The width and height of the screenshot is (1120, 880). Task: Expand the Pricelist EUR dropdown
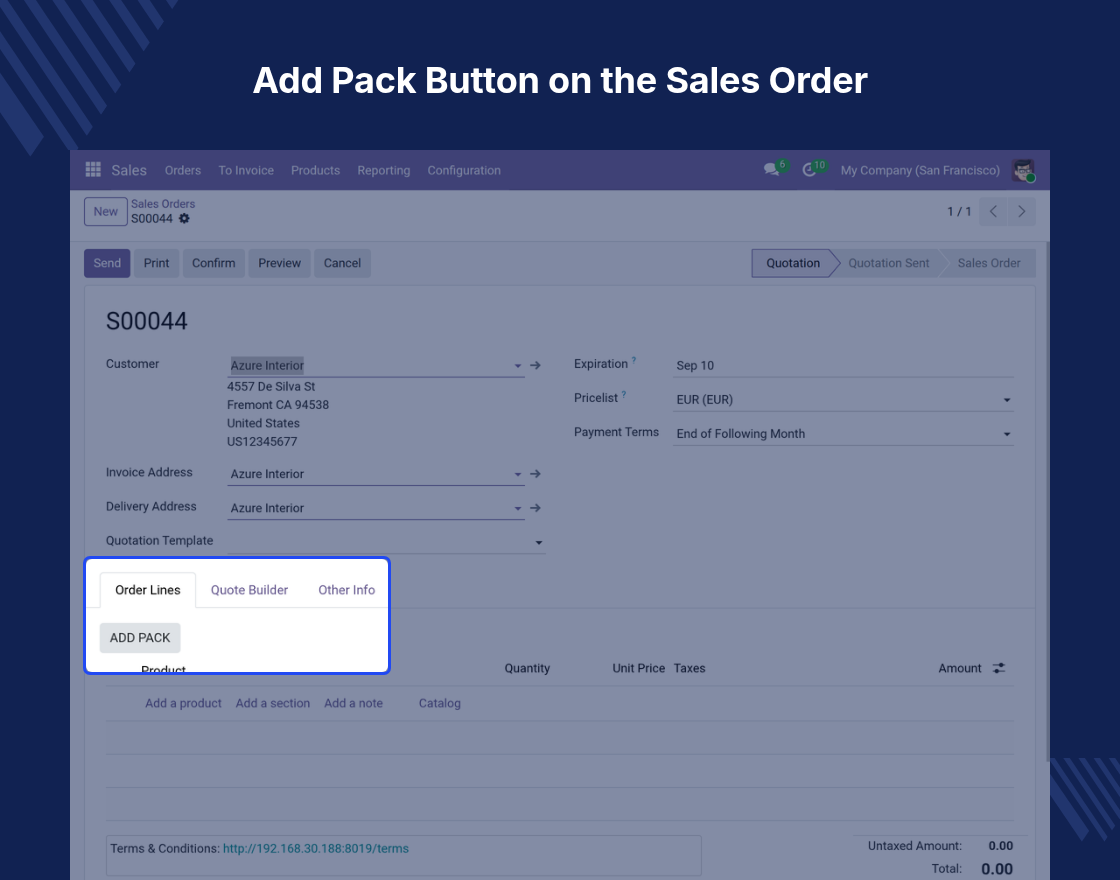(x=1006, y=400)
